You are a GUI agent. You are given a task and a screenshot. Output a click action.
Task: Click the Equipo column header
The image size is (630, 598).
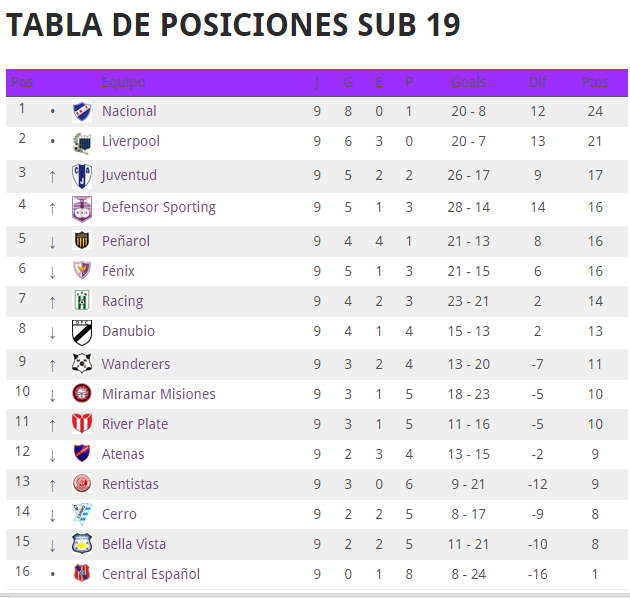click(123, 82)
